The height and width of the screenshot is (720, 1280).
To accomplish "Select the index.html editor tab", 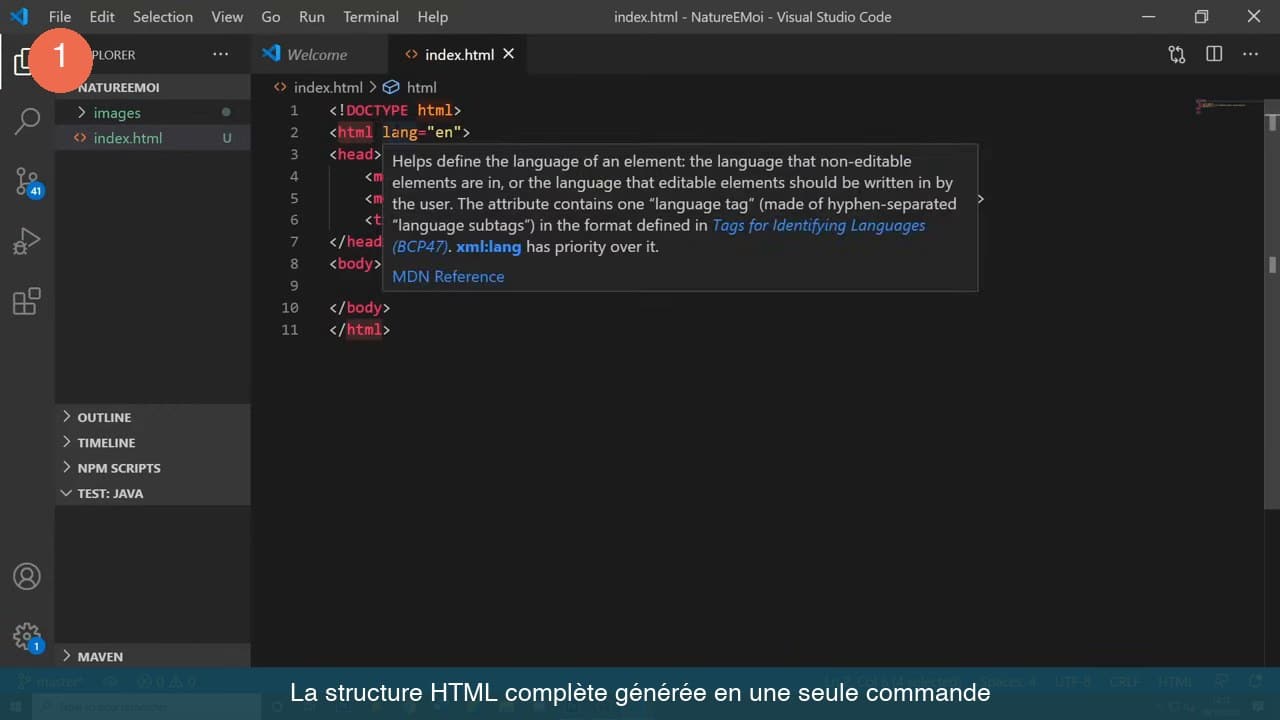I will pos(458,55).
